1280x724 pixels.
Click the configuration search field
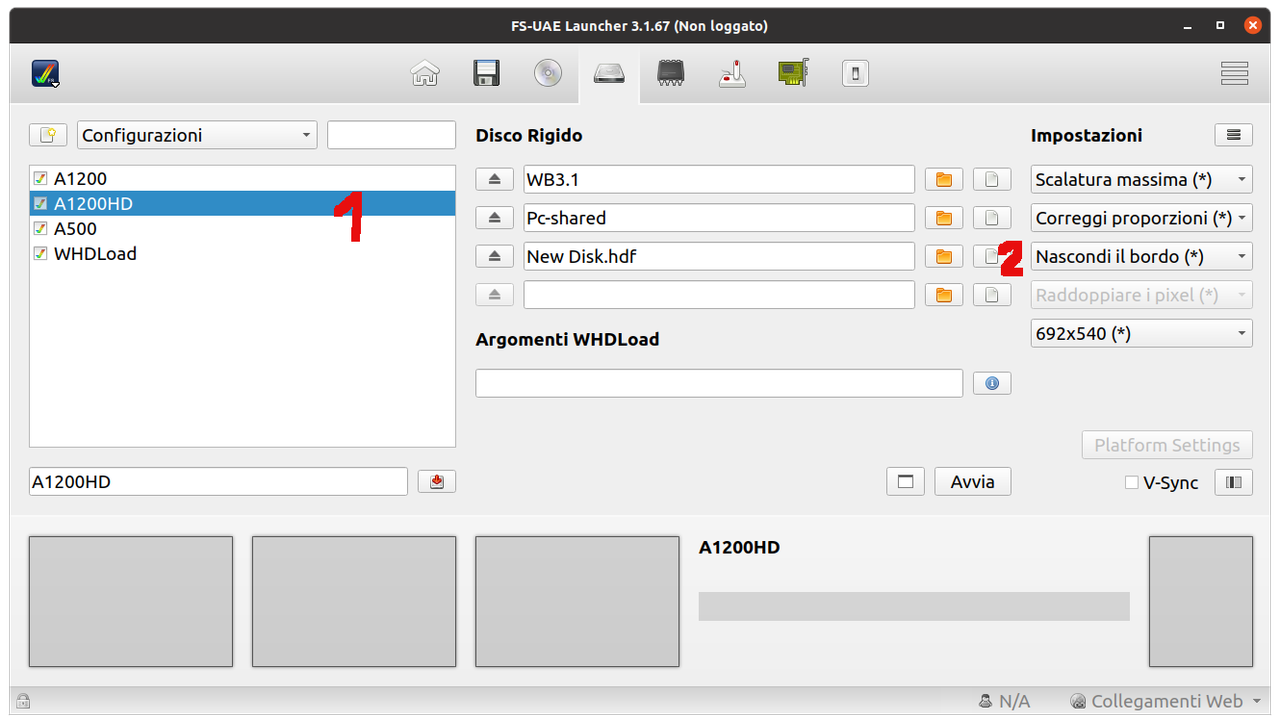pos(391,135)
